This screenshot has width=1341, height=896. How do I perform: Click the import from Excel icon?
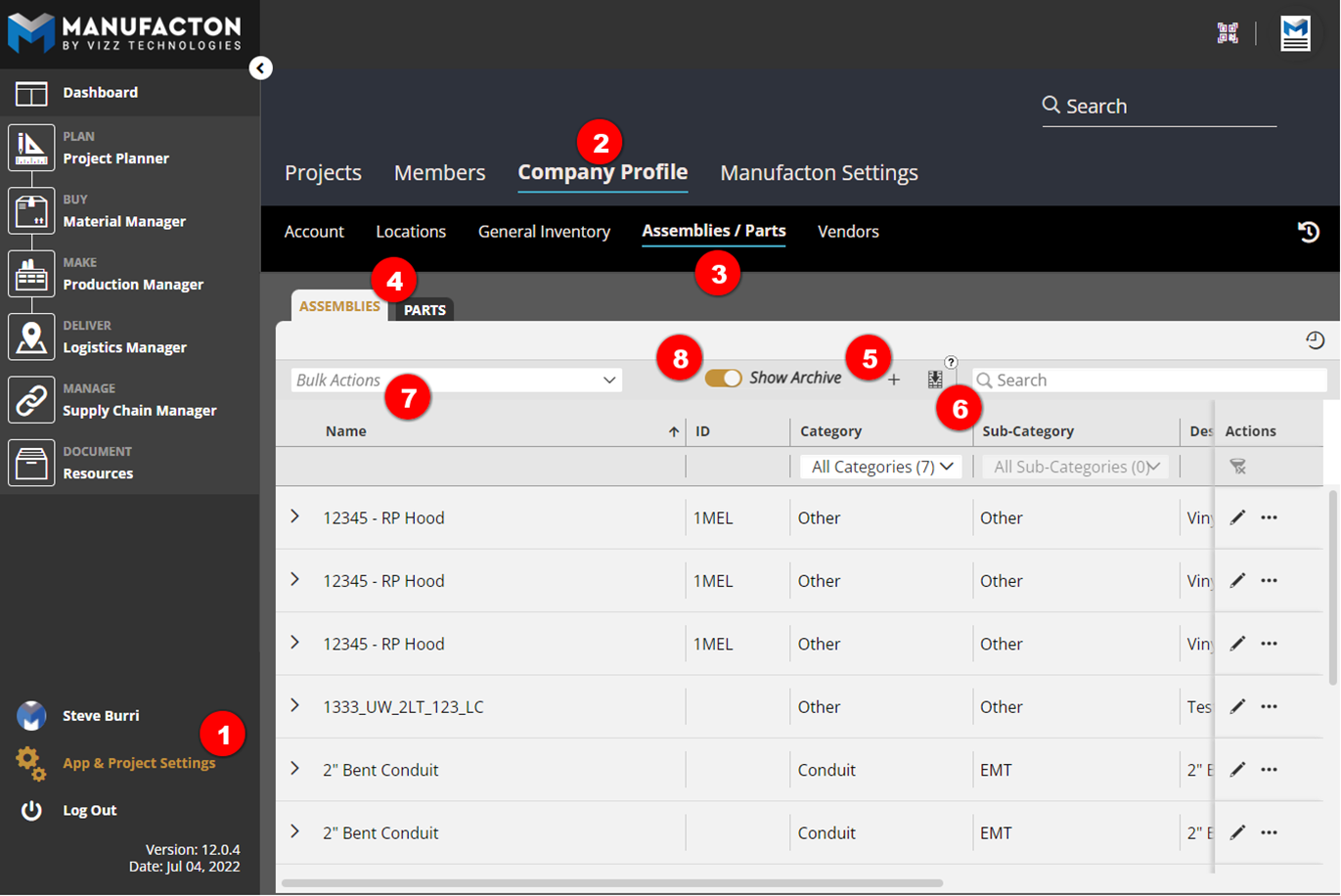pos(935,380)
